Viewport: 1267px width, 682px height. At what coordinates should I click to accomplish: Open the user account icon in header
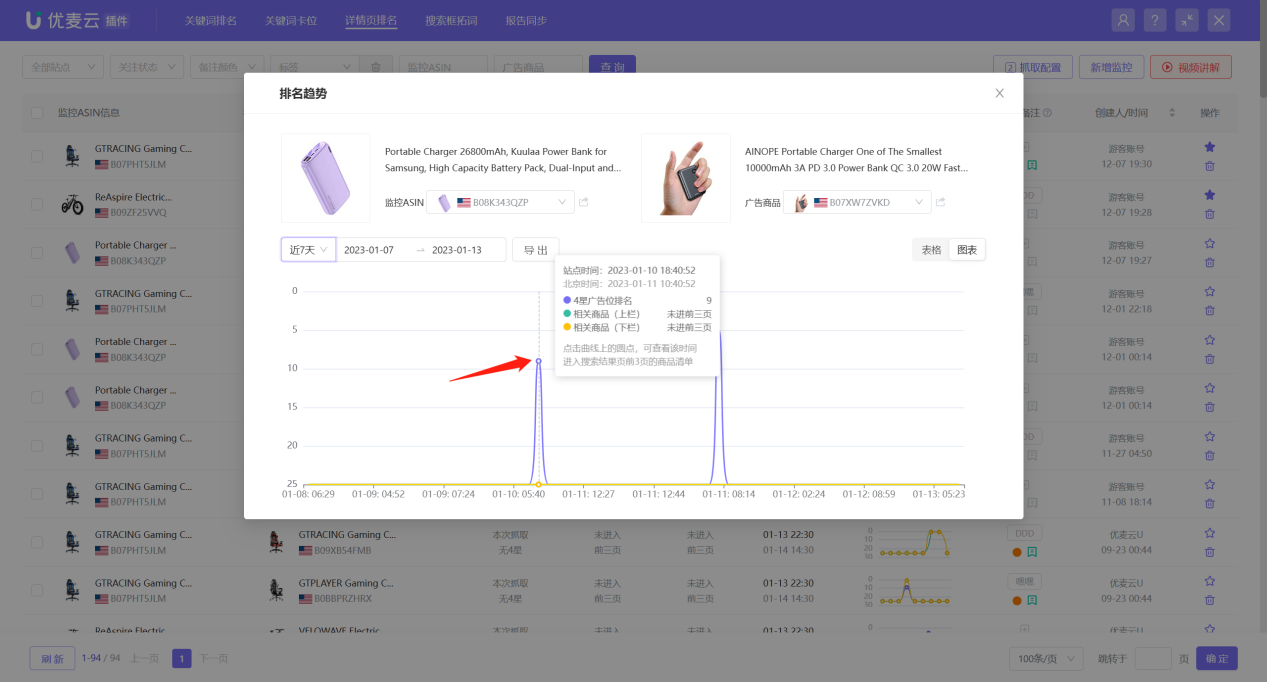tap(1124, 20)
